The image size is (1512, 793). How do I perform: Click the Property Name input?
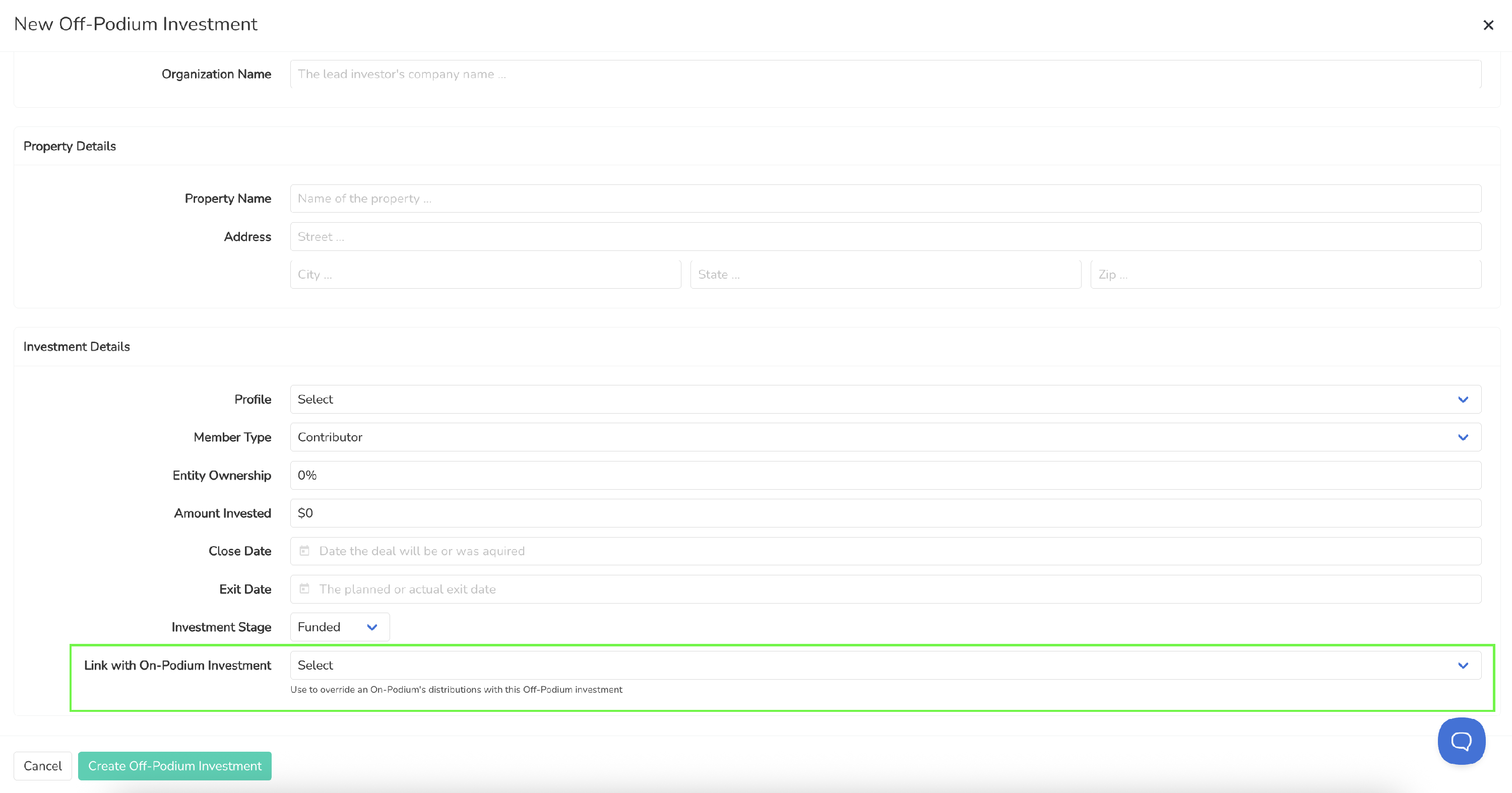pos(885,199)
